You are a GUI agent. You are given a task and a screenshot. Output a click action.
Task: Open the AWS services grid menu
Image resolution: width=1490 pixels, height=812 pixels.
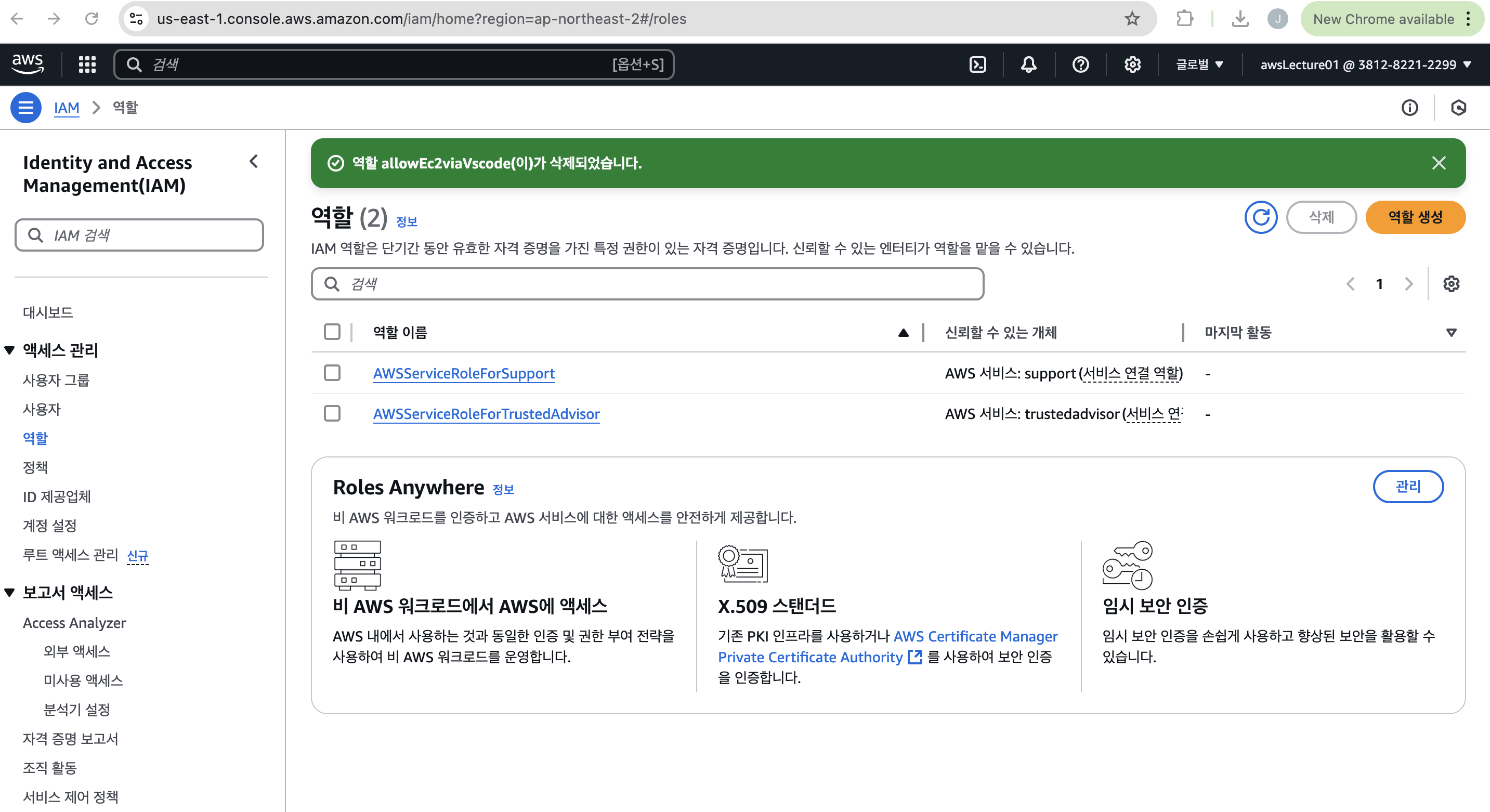[x=87, y=64]
